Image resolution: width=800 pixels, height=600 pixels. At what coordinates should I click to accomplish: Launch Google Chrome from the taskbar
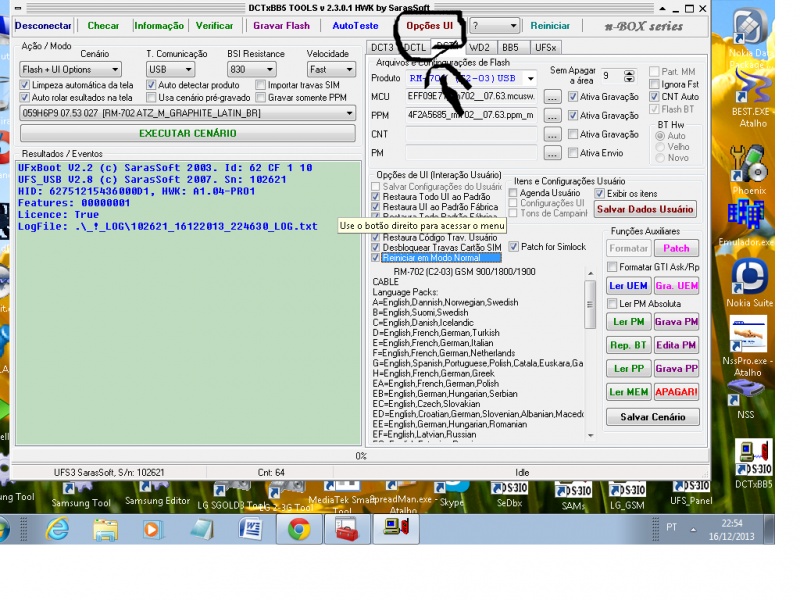point(299,529)
